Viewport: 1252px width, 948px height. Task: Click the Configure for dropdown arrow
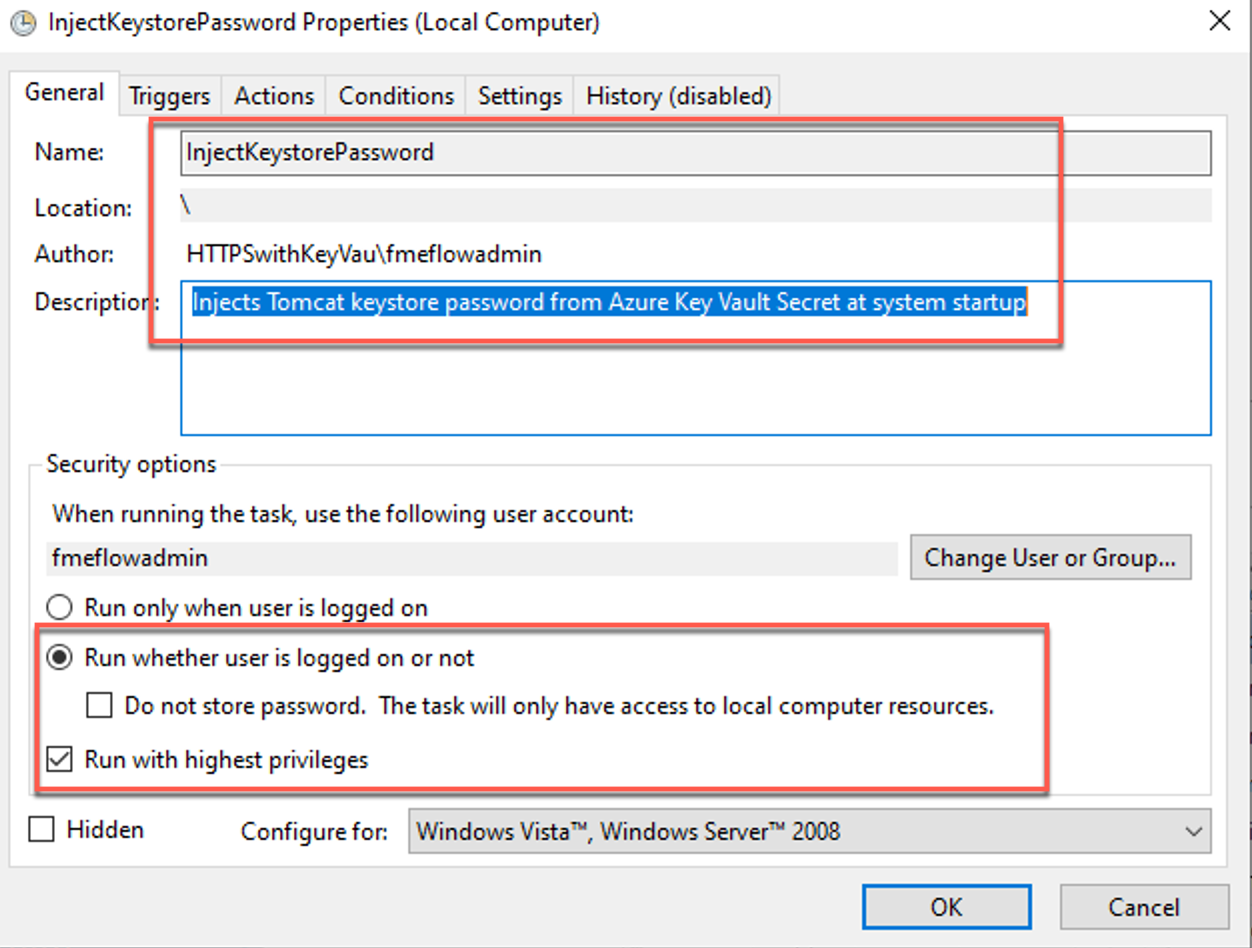pos(1192,831)
